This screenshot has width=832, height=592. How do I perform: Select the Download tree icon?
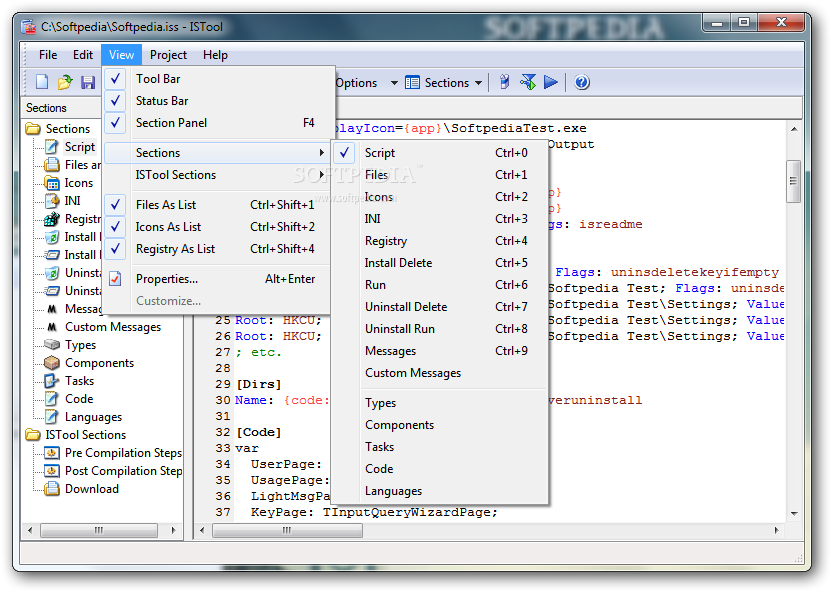(51, 489)
